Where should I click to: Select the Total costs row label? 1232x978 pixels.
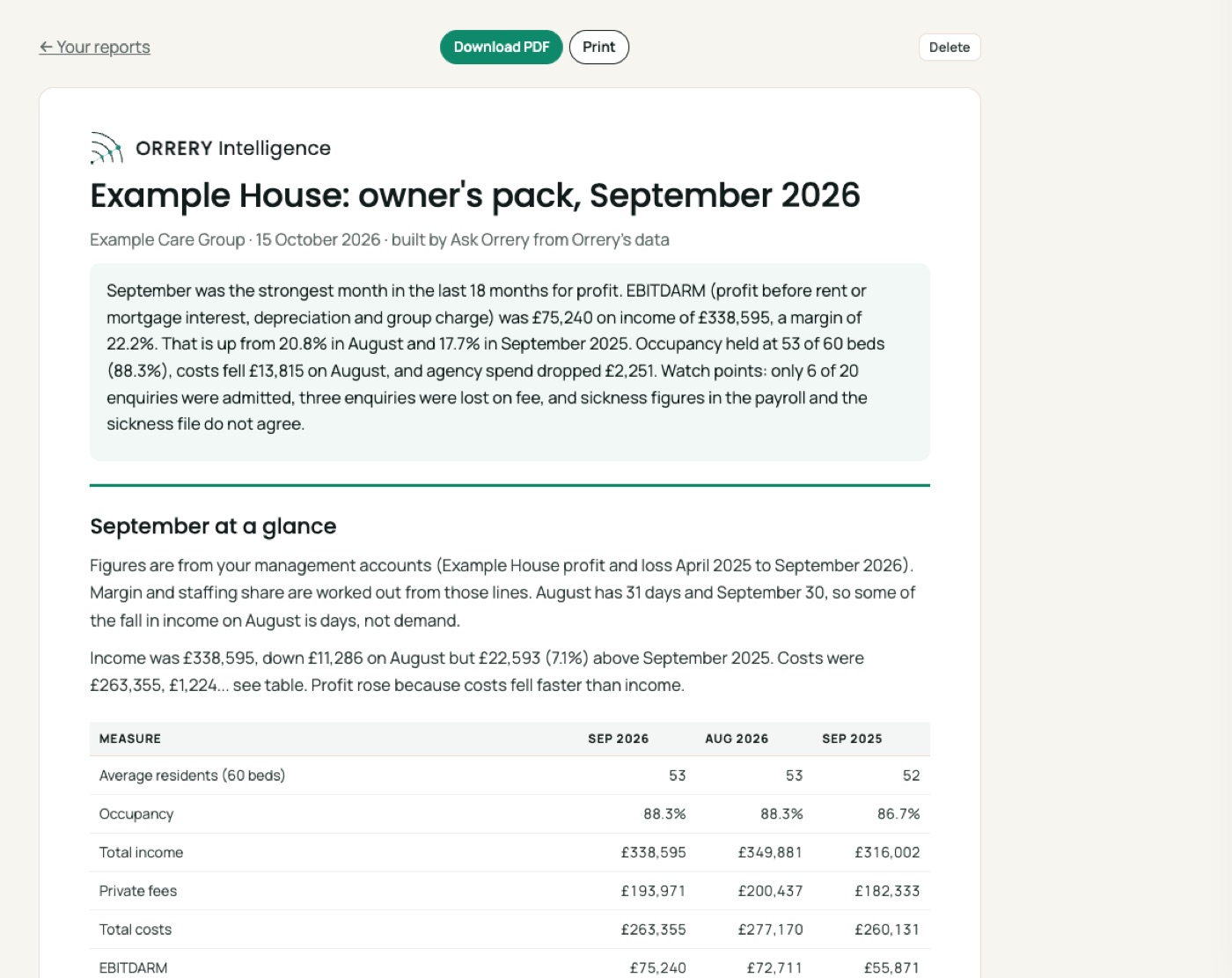pos(136,930)
